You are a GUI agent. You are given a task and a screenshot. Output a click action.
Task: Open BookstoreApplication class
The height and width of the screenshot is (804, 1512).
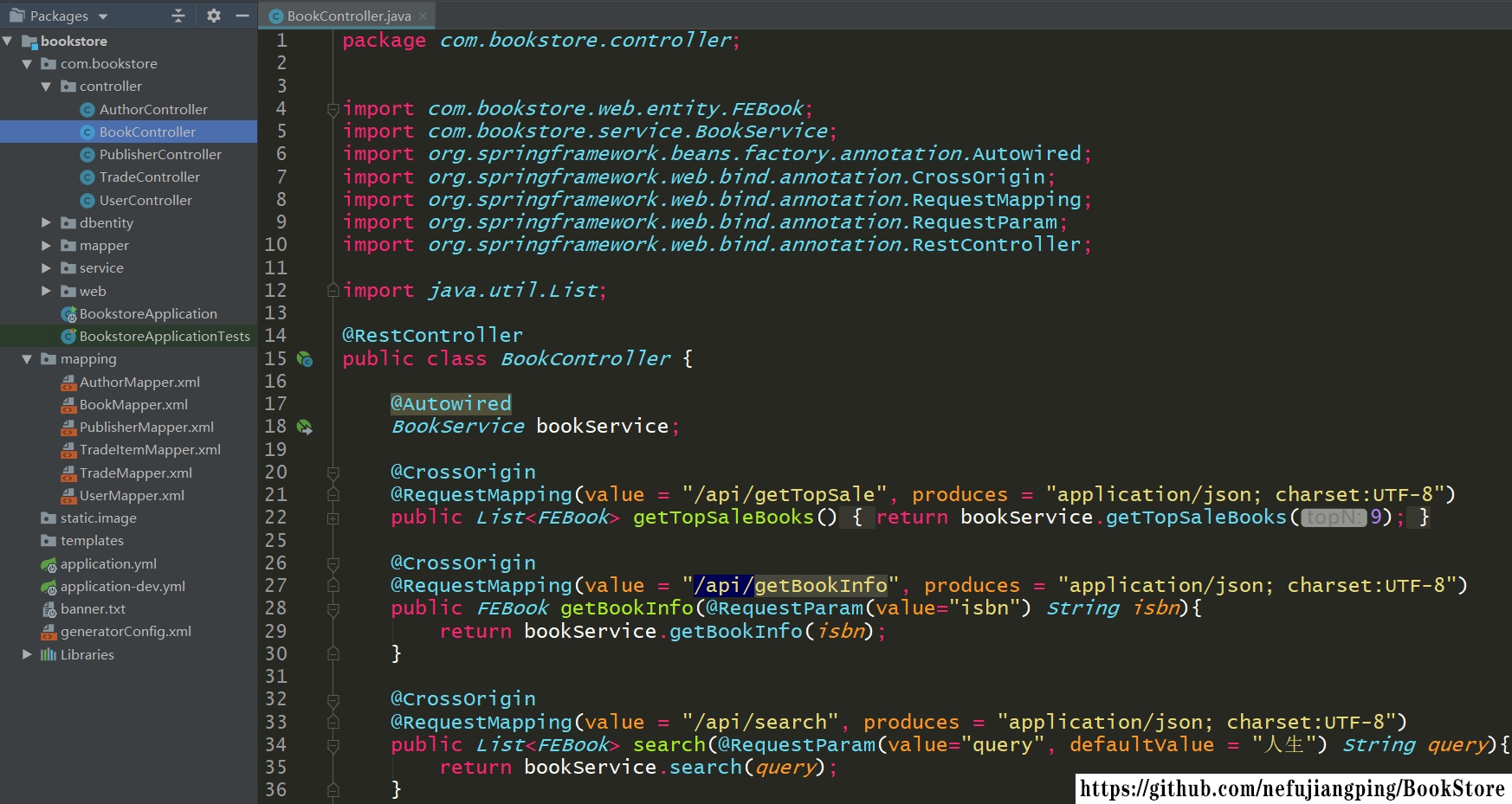tap(148, 313)
